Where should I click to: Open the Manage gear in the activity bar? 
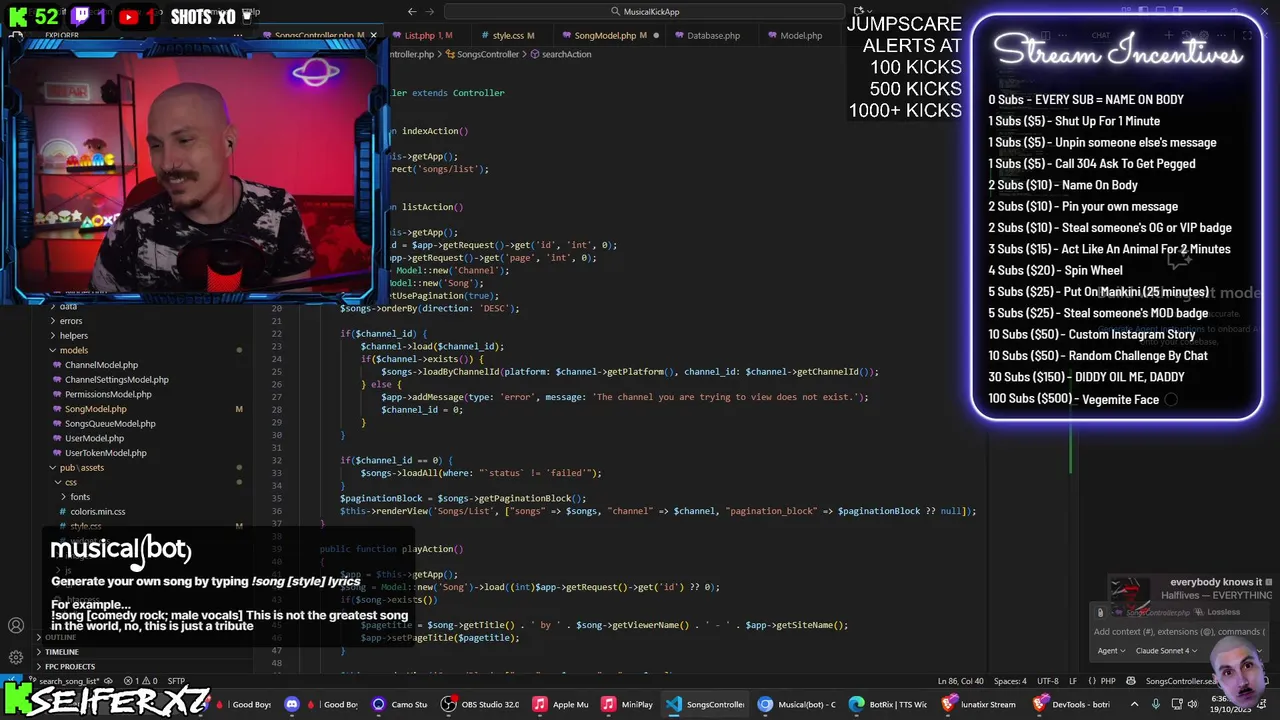(x=16, y=657)
